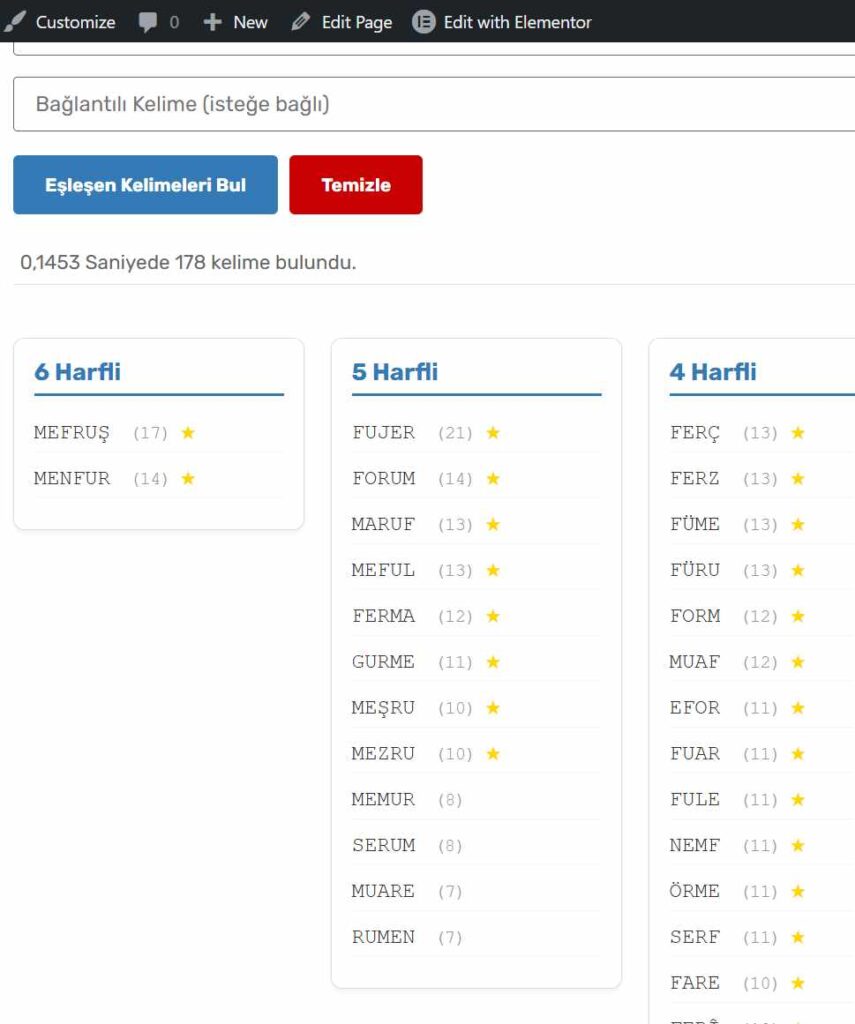Open Customize in the admin bar
The image size is (855, 1024).
62,22
